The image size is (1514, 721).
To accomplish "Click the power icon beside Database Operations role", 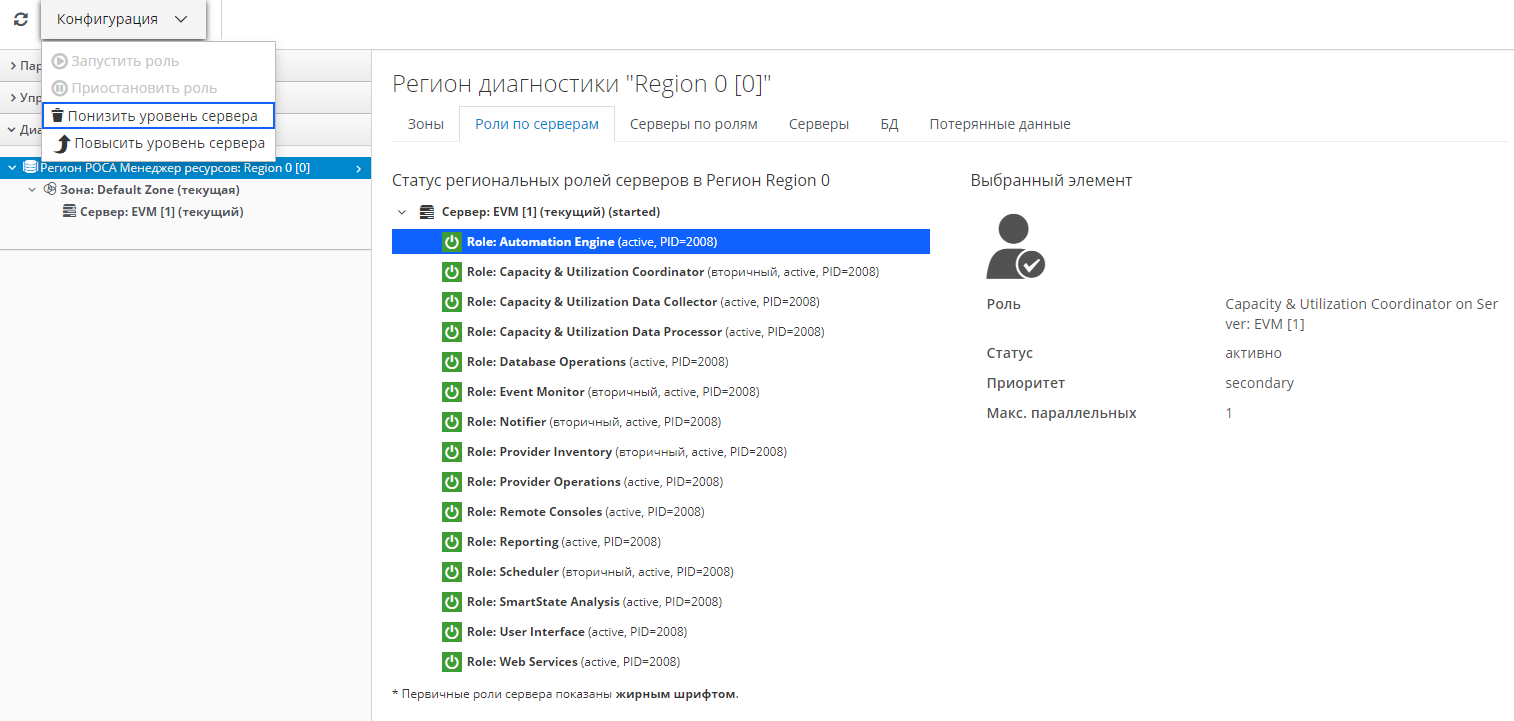I will pos(452,362).
